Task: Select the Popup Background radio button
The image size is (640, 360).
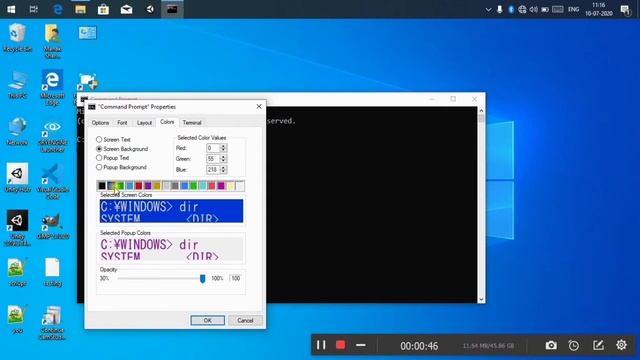Action: click(99, 167)
